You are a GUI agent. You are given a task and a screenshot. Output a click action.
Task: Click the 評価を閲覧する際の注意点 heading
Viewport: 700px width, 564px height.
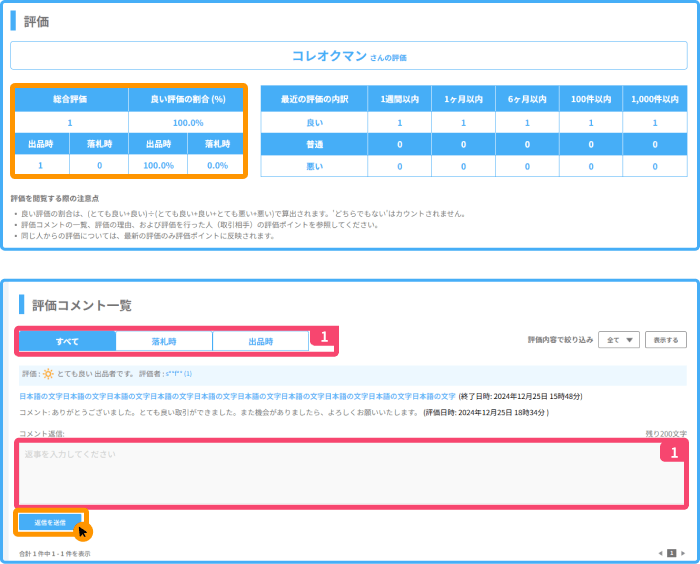pyautogui.click(x=55, y=198)
